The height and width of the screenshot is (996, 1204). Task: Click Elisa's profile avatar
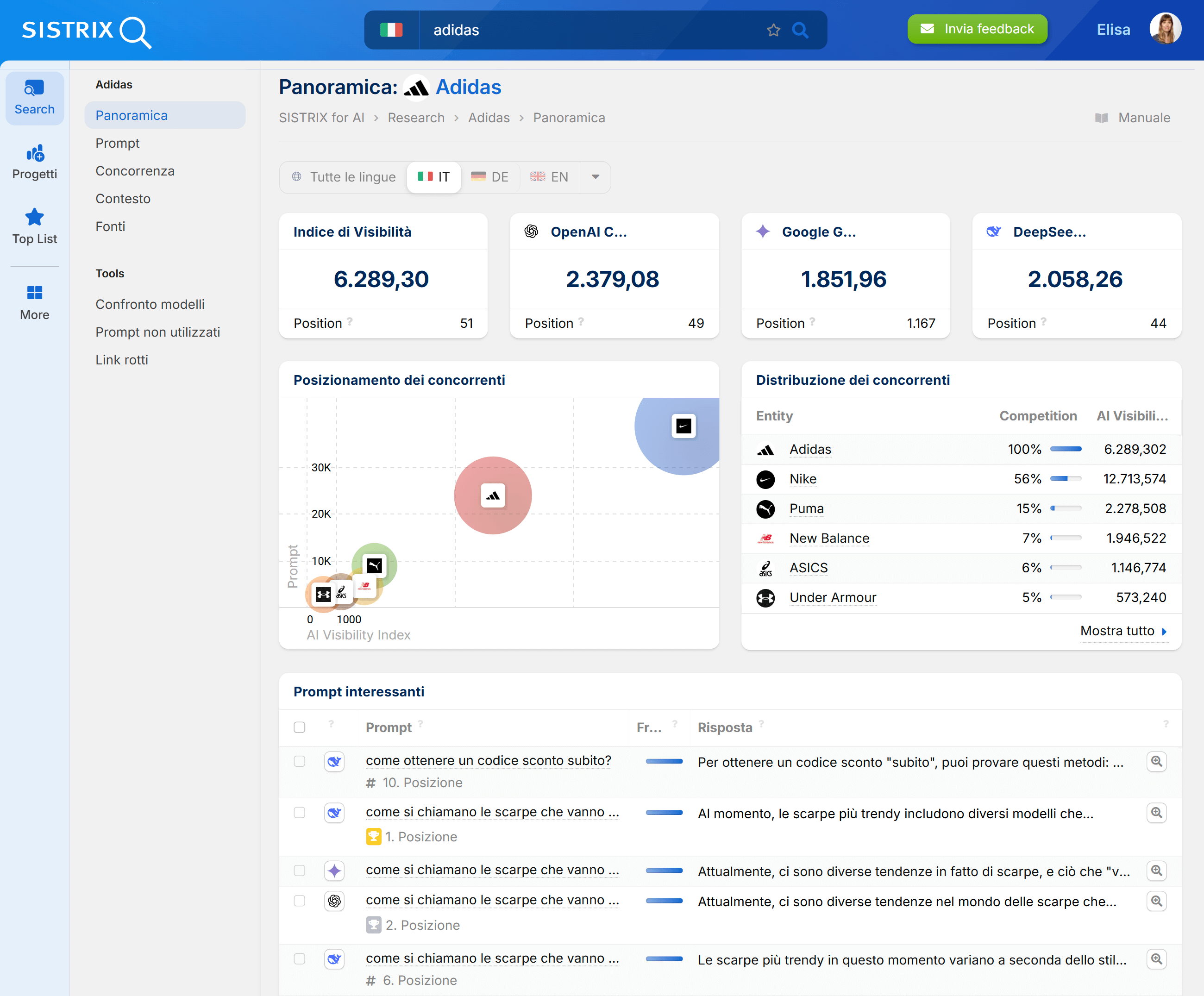[1165, 29]
